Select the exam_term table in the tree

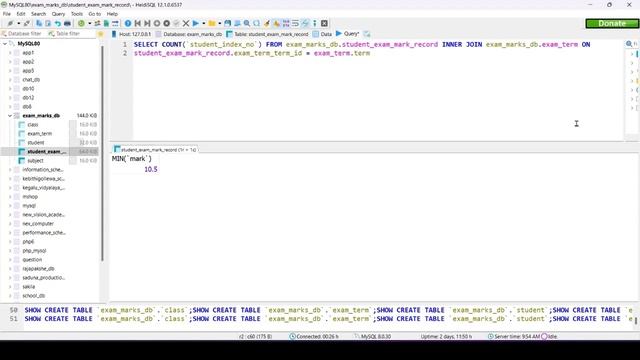[40, 133]
